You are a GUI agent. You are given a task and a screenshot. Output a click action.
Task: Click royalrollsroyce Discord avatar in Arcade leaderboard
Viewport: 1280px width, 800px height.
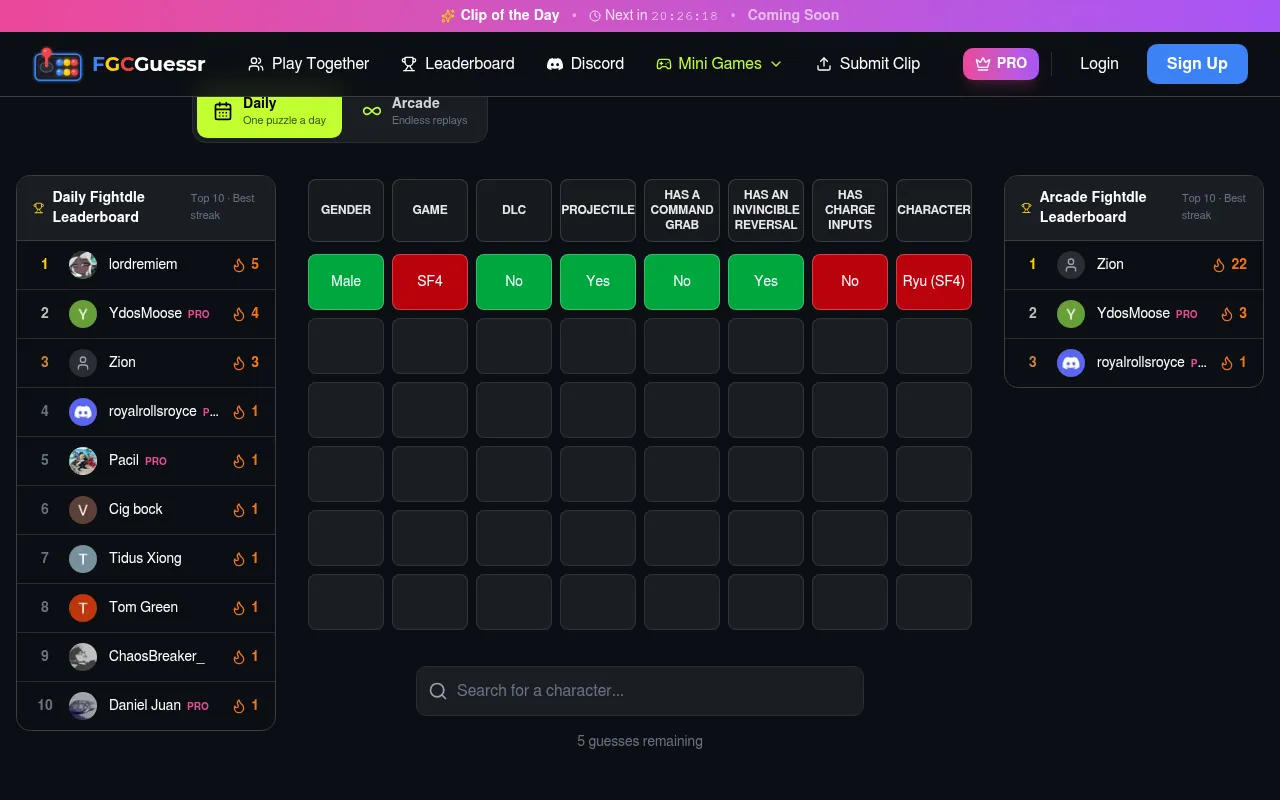1071,363
